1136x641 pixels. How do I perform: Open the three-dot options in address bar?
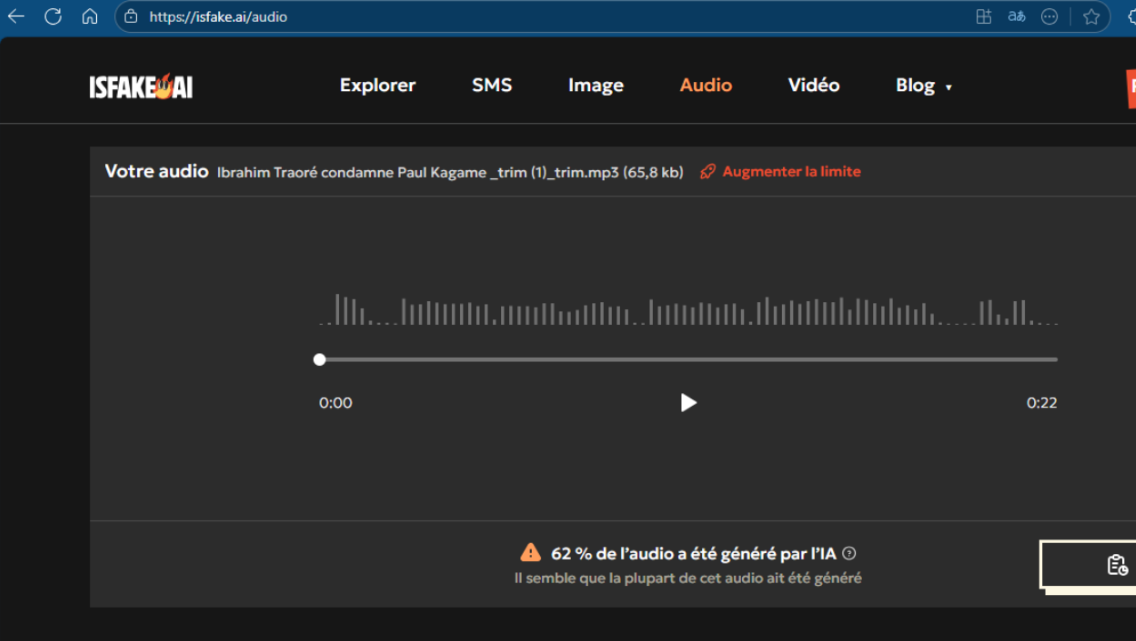coord(1050,17)
